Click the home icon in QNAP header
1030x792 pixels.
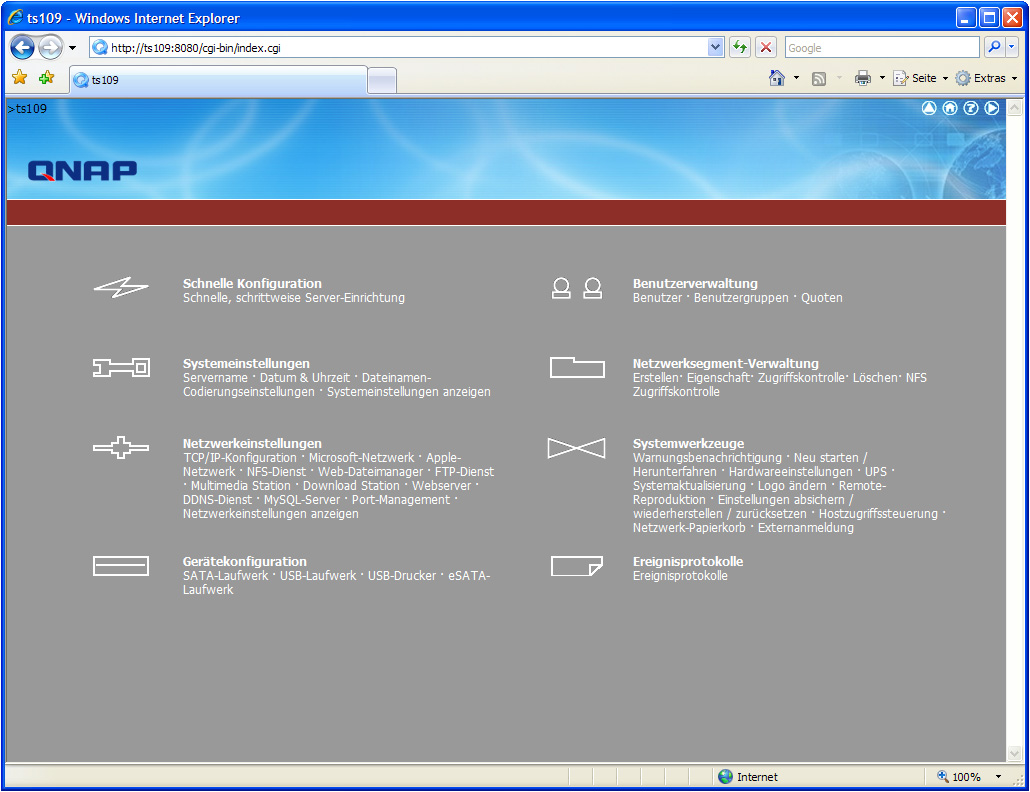pos(950,108)
